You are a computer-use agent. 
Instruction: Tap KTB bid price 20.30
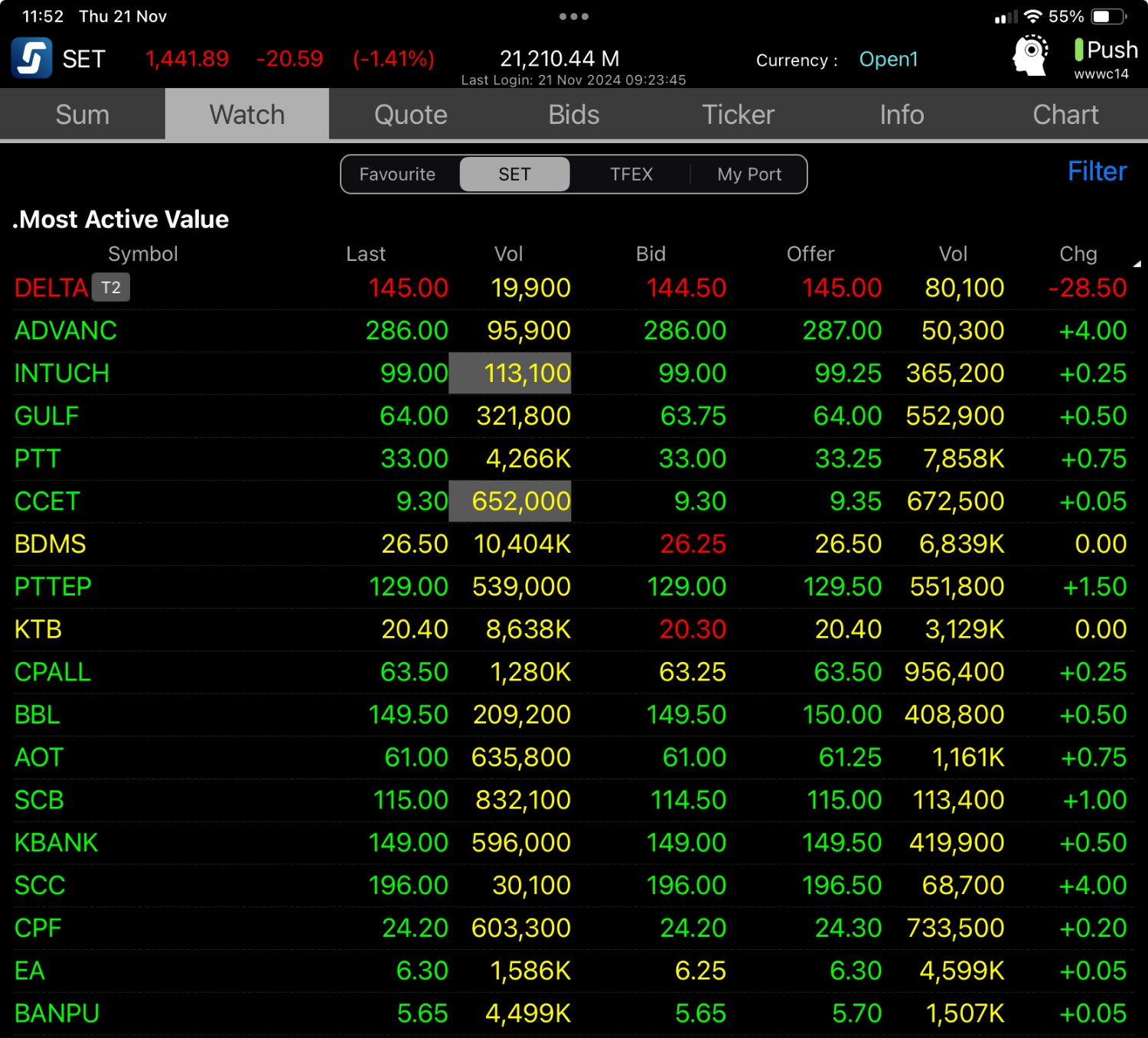coord(693,630)
